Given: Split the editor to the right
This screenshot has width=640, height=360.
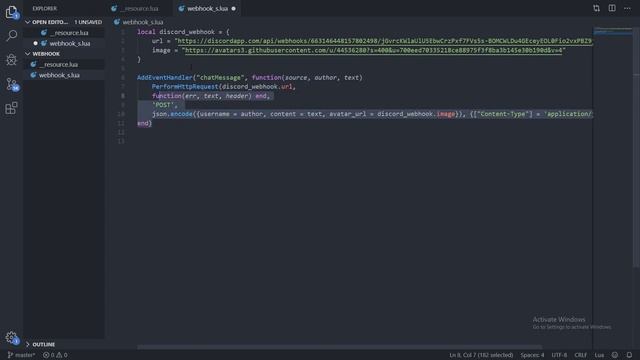Looking at the screenshot, I should 612,8.
